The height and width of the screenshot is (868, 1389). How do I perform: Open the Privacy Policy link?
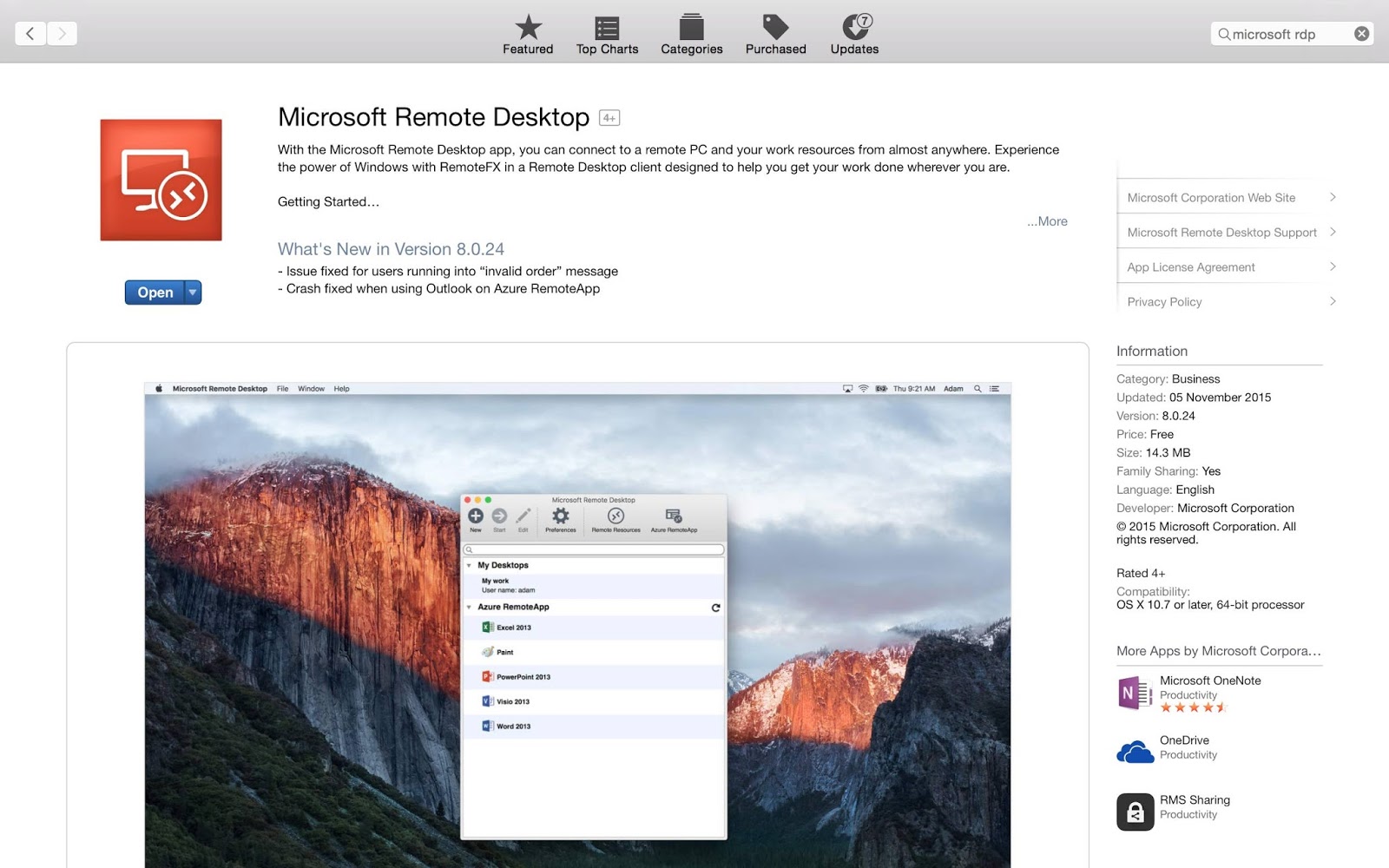(1164, 302)
